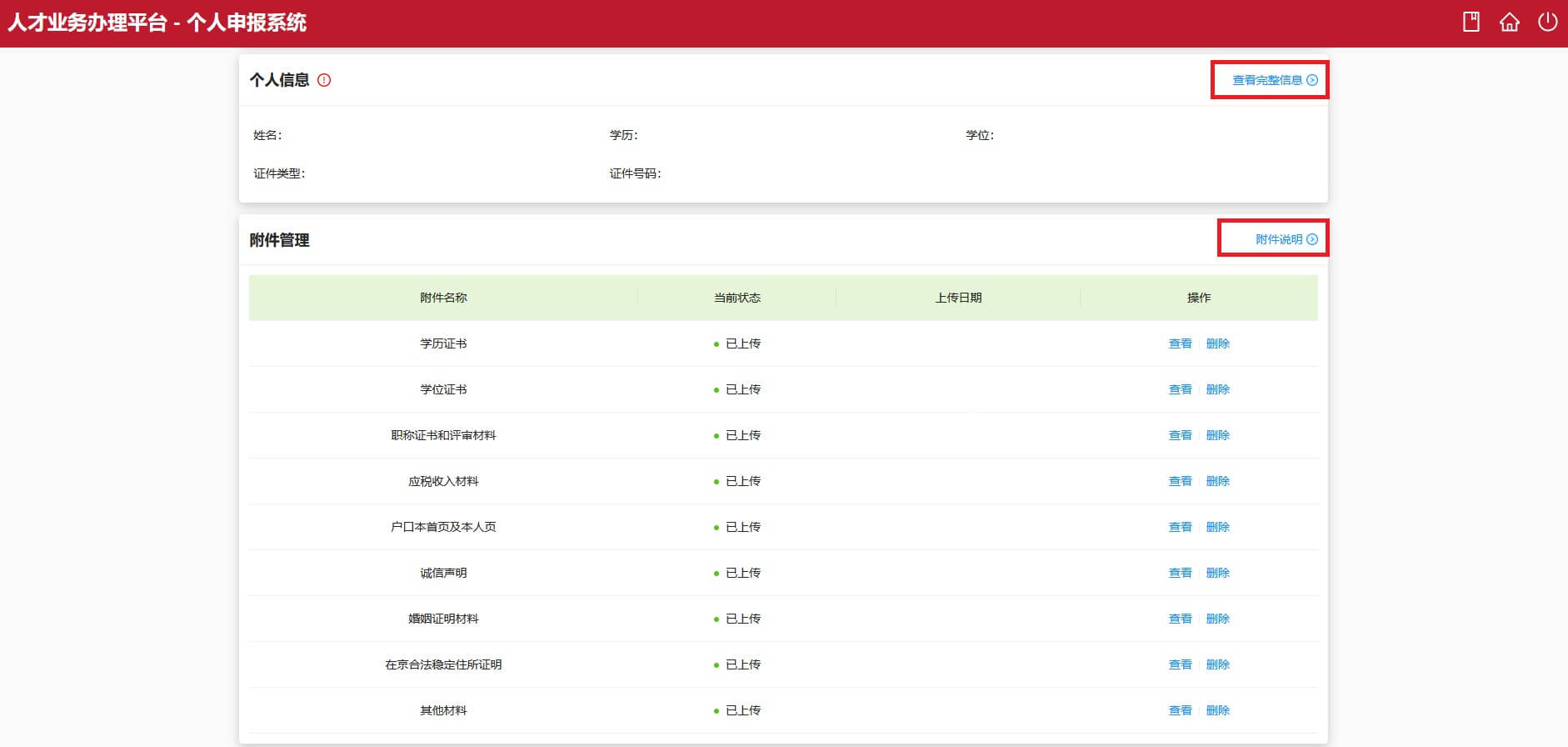View the 诚信声明 attachment
The height and width of the screenshot is (747, 1568).
(x=1180, y=573)
